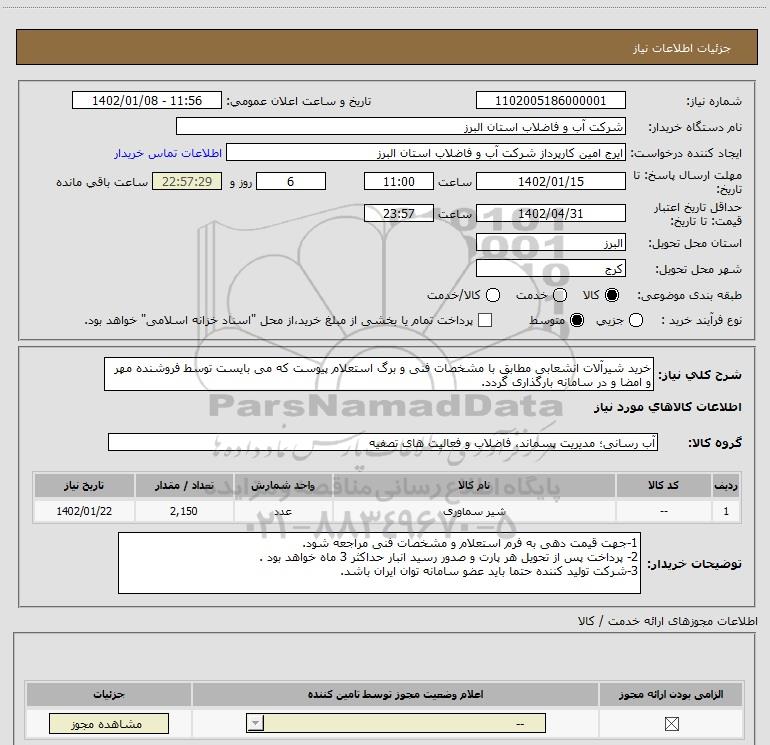Click the گروه کالا field آب رسانی

383,442
